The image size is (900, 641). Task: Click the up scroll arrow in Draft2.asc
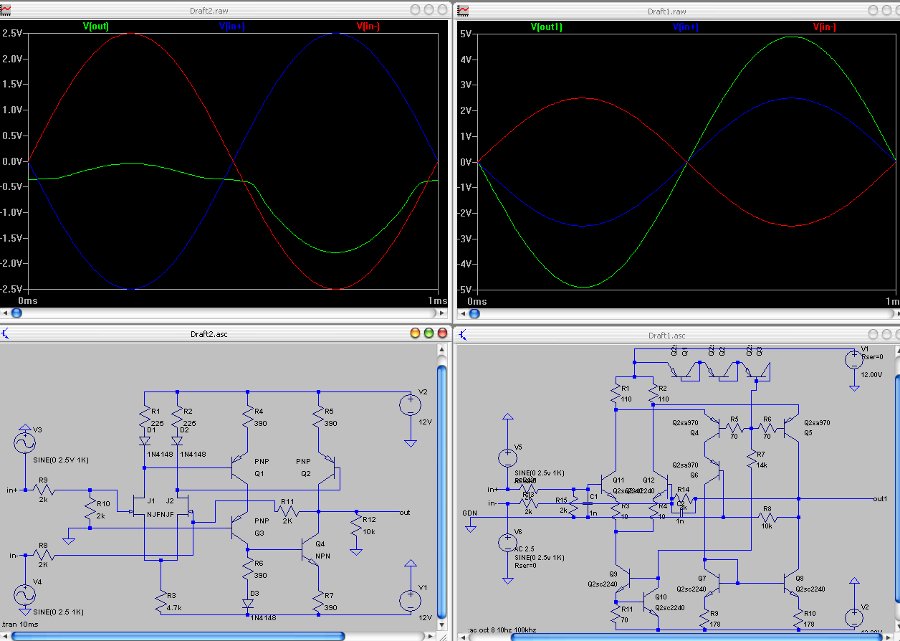click(441, 349)
